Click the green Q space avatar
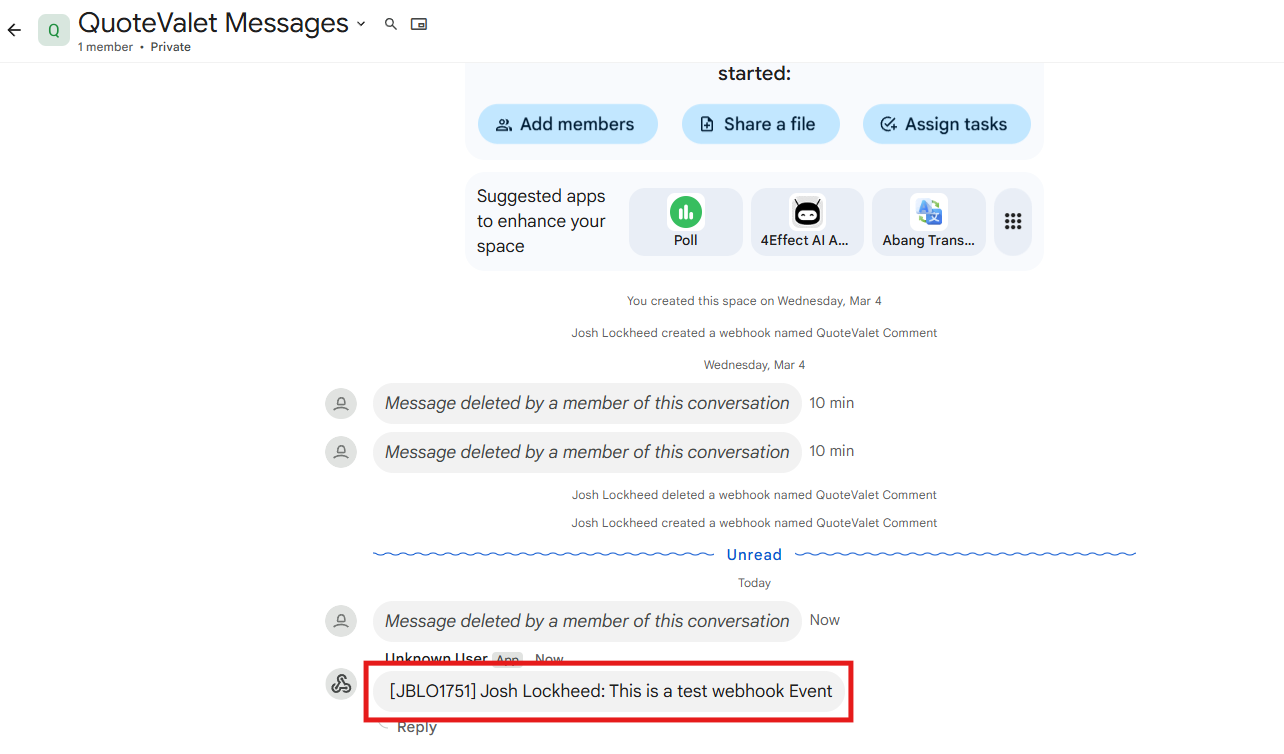Screen dimensions: 1284x754 pyautogui.click(x=54, y=30)
